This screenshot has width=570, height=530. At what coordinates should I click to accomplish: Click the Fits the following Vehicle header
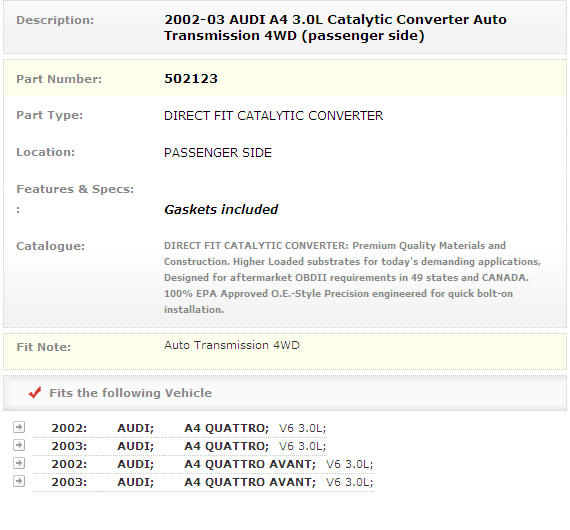tap(131, 393)
